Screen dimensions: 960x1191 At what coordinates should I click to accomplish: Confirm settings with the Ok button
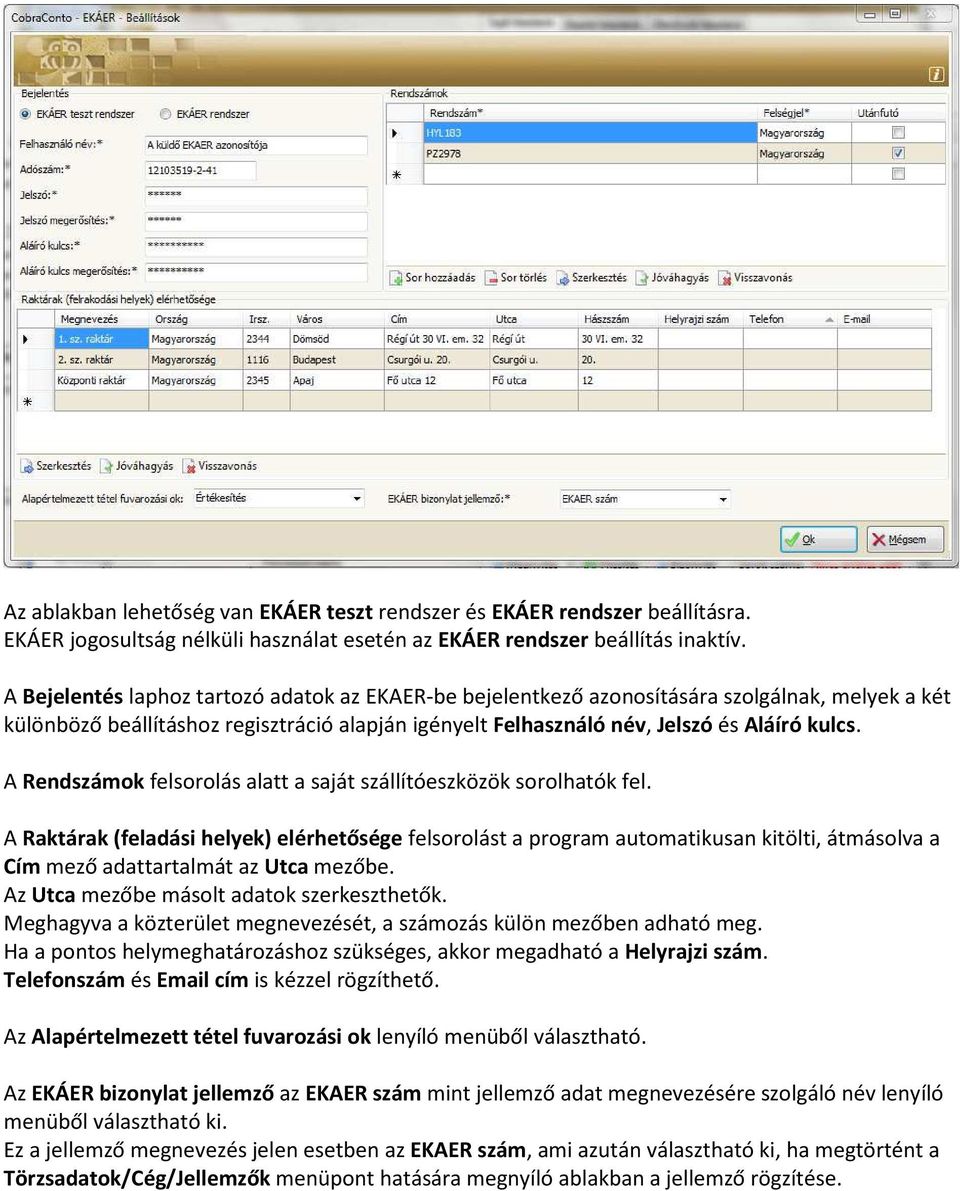pos(818,539)
